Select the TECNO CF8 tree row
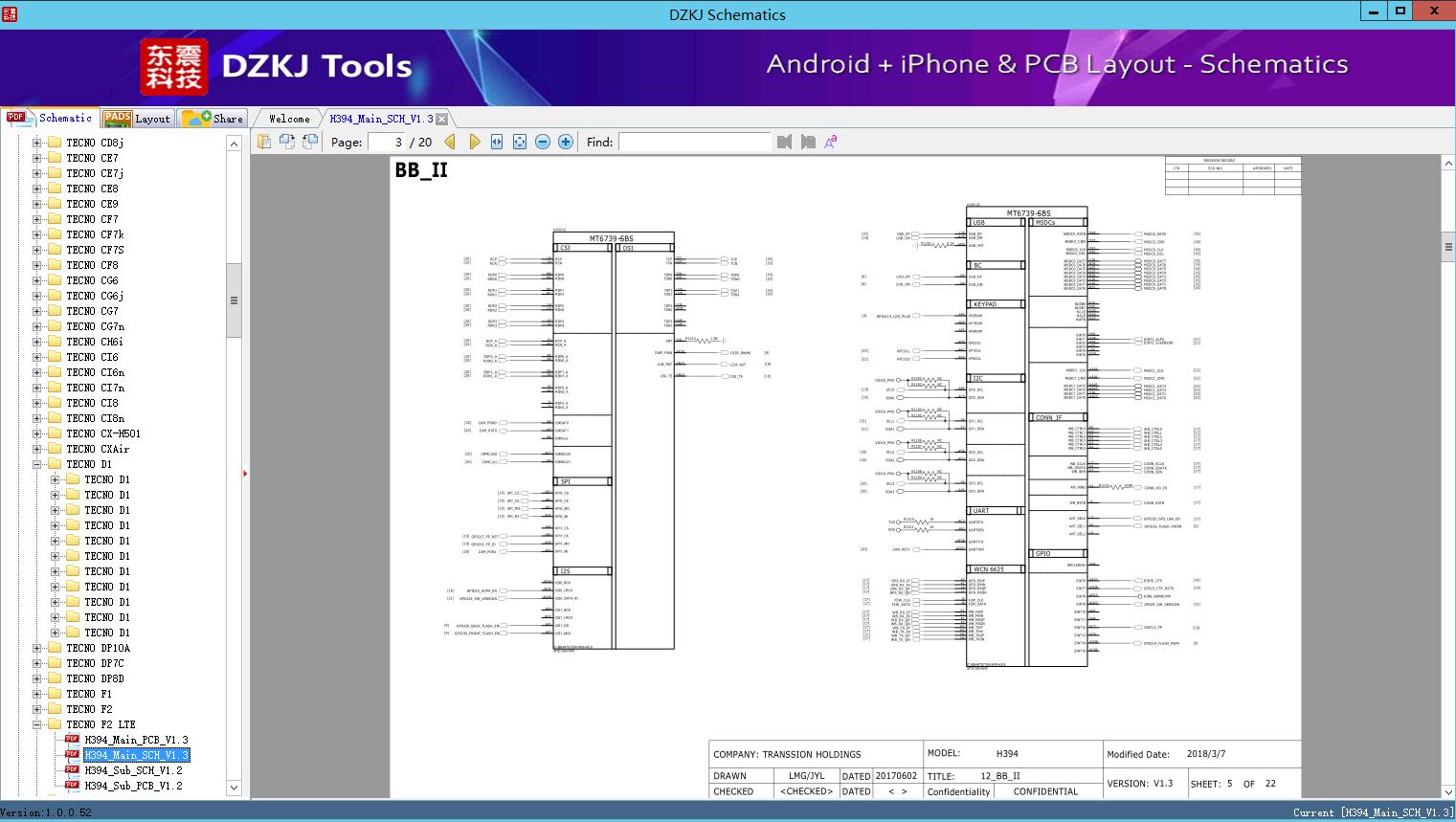Viewport: 1456px width, 822px height. click(x=92, y=265)
